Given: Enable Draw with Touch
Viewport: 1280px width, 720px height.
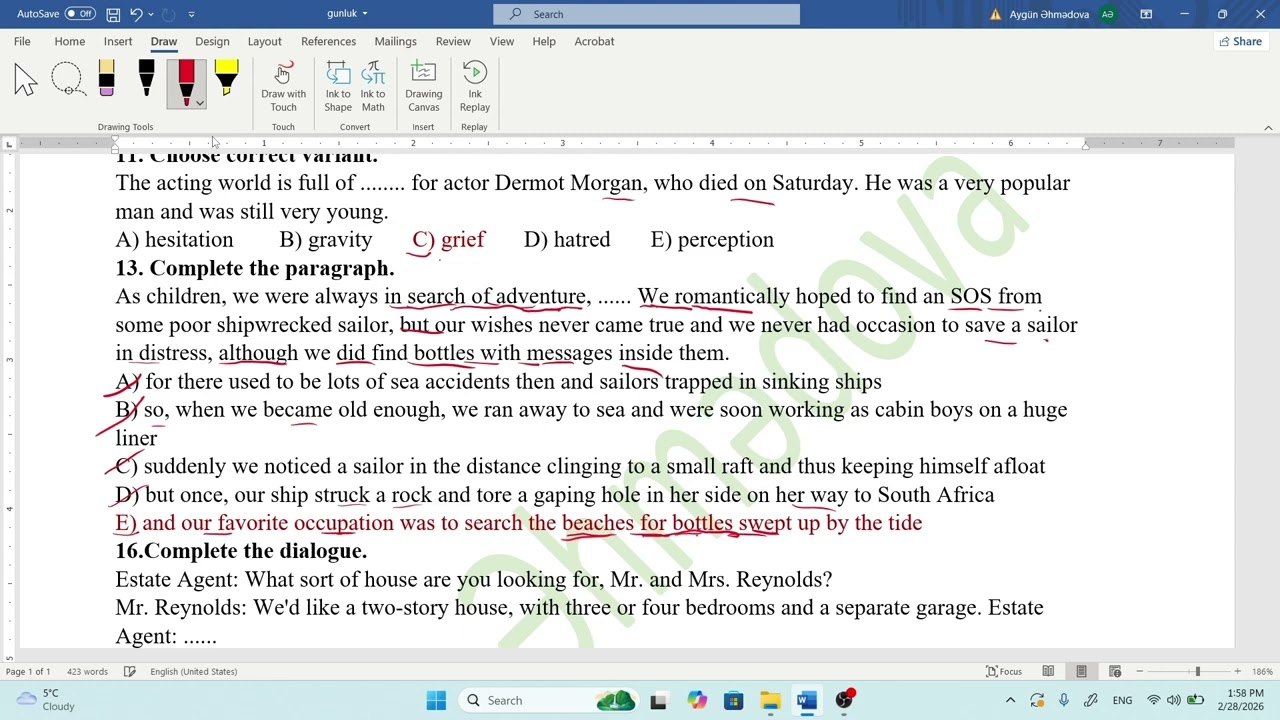Looking at the screenshot, I should [x=283, y=87].
